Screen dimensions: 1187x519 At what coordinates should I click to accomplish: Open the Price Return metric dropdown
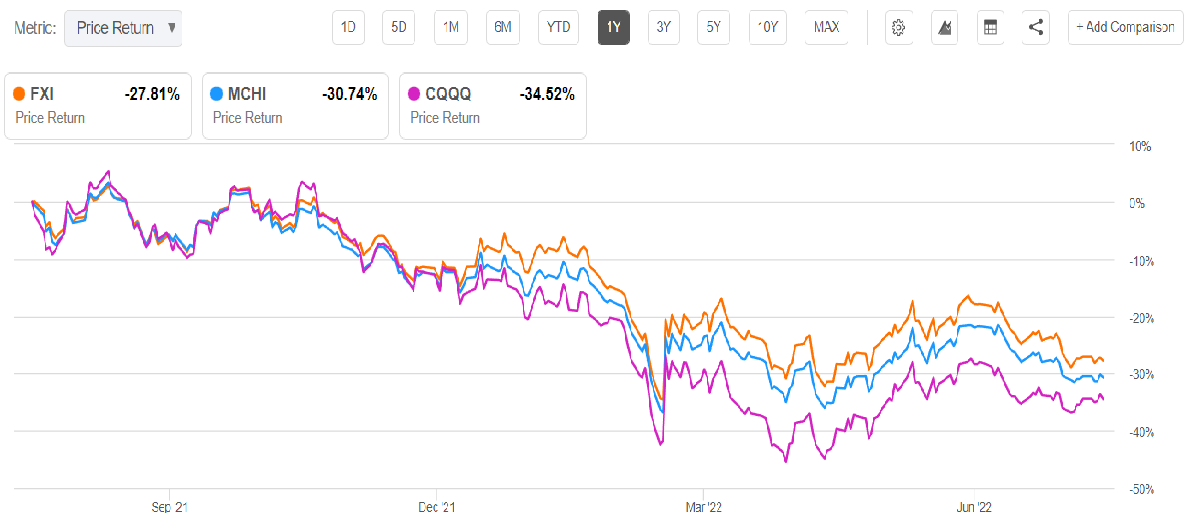(x=123, y=28)
